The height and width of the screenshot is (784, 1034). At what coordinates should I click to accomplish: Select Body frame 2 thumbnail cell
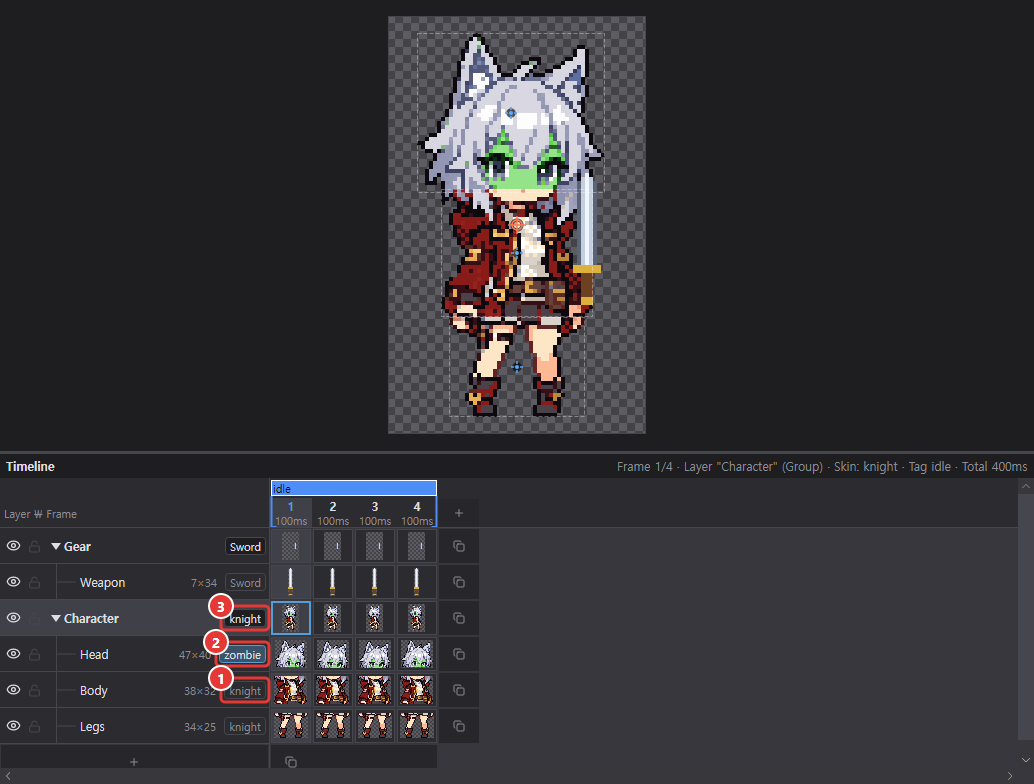(332, 690)
